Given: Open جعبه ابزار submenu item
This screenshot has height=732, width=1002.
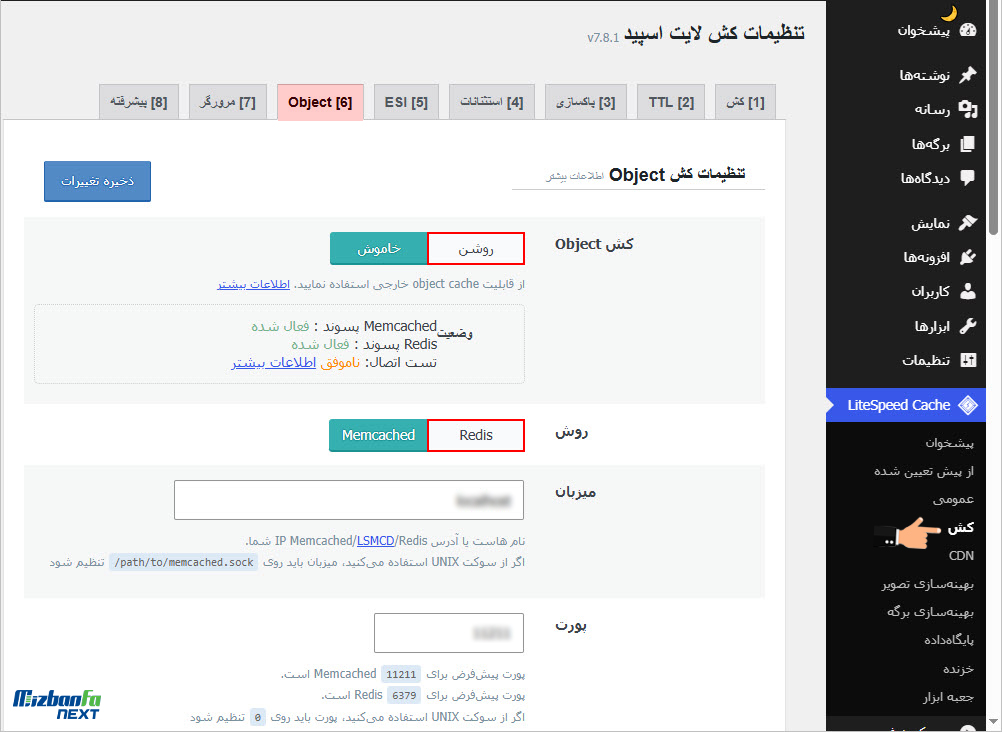Looking at the screenshot, I should [948, 697].
